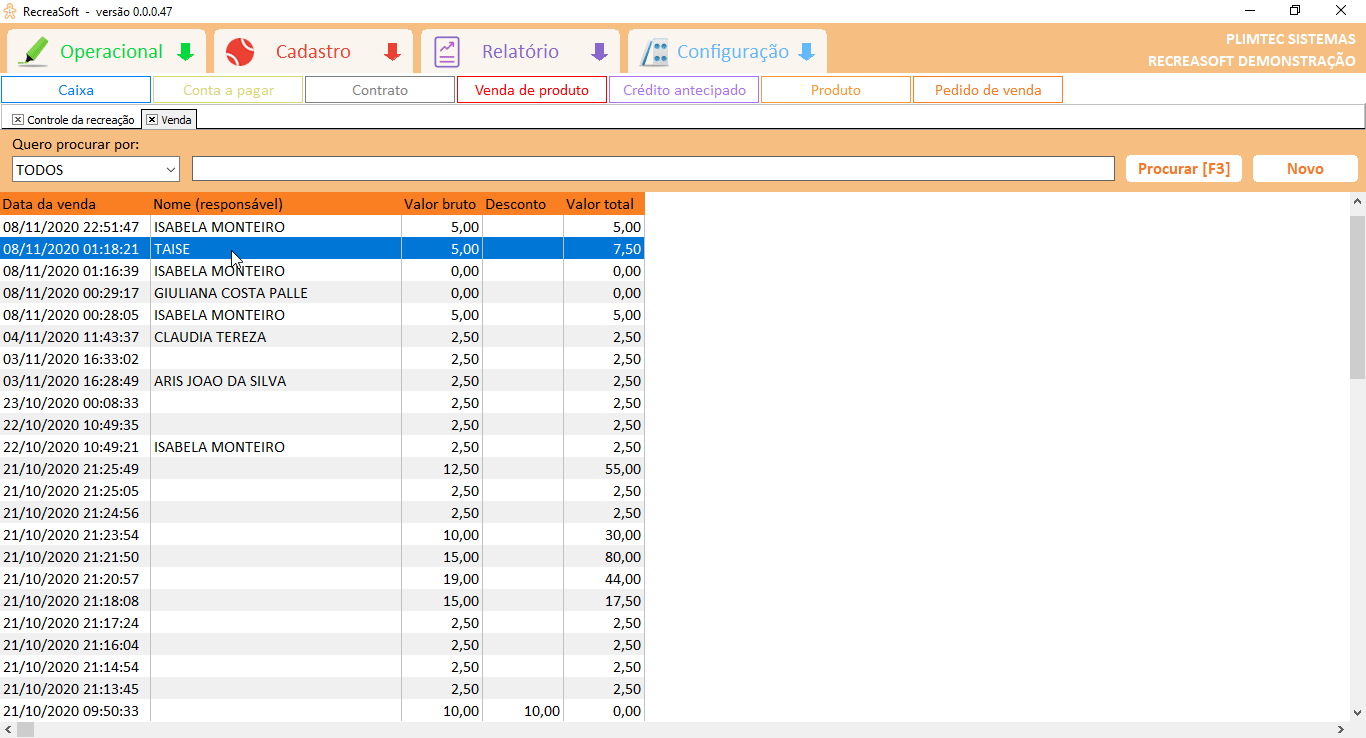Screen dimensions: 1366x738
Task: Open the Caixa section
Action: [76, 90]
